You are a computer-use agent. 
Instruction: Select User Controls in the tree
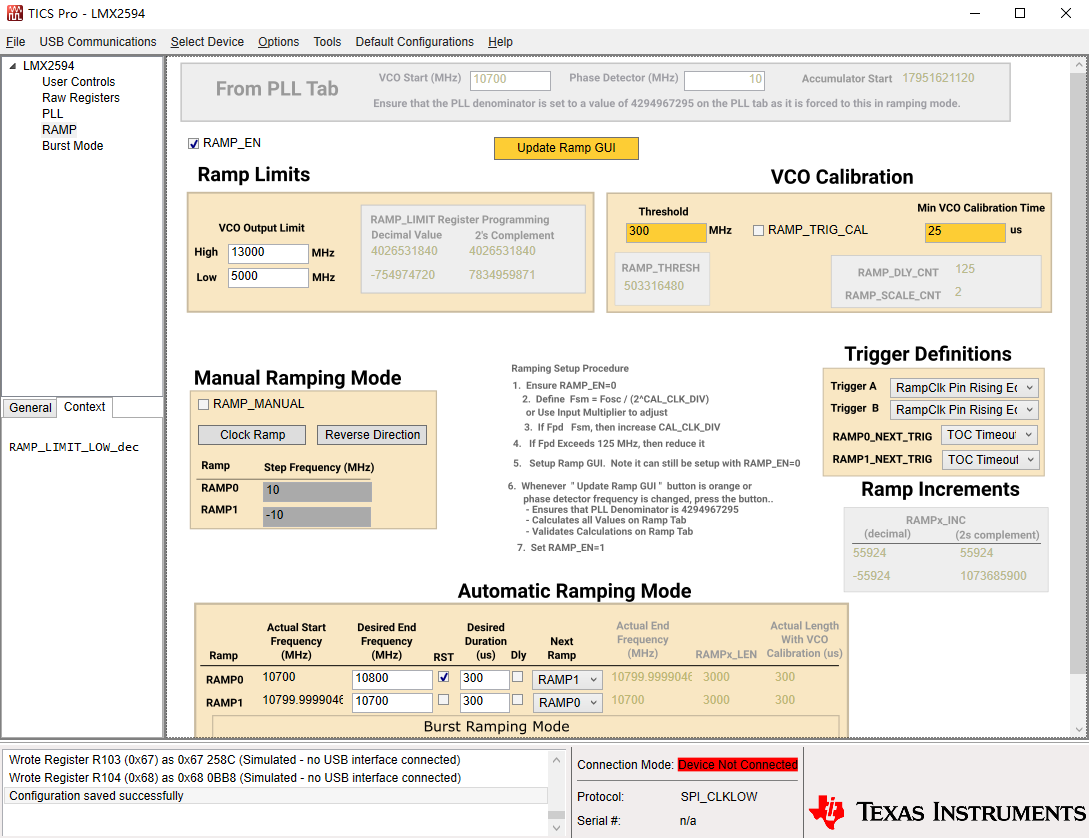click(78, 82)
